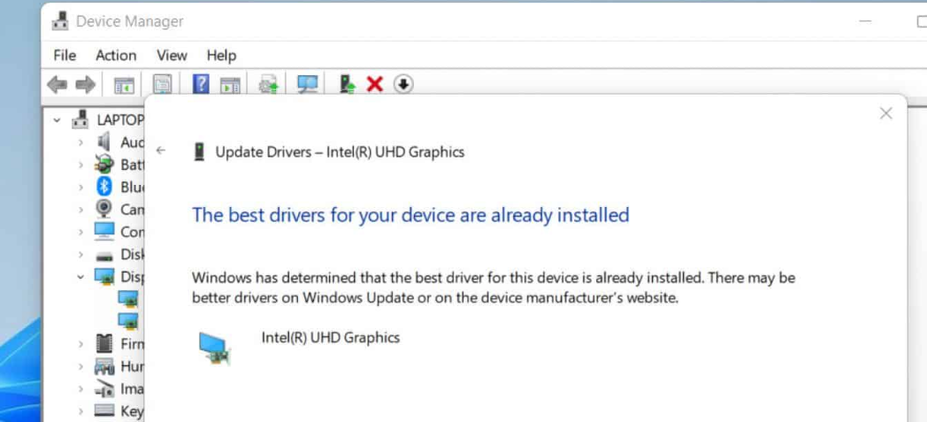Click the Forward arrow in the toolbar
Viewport: 927px width, 422px height.
pyautogui.click(x=86, y=85)
